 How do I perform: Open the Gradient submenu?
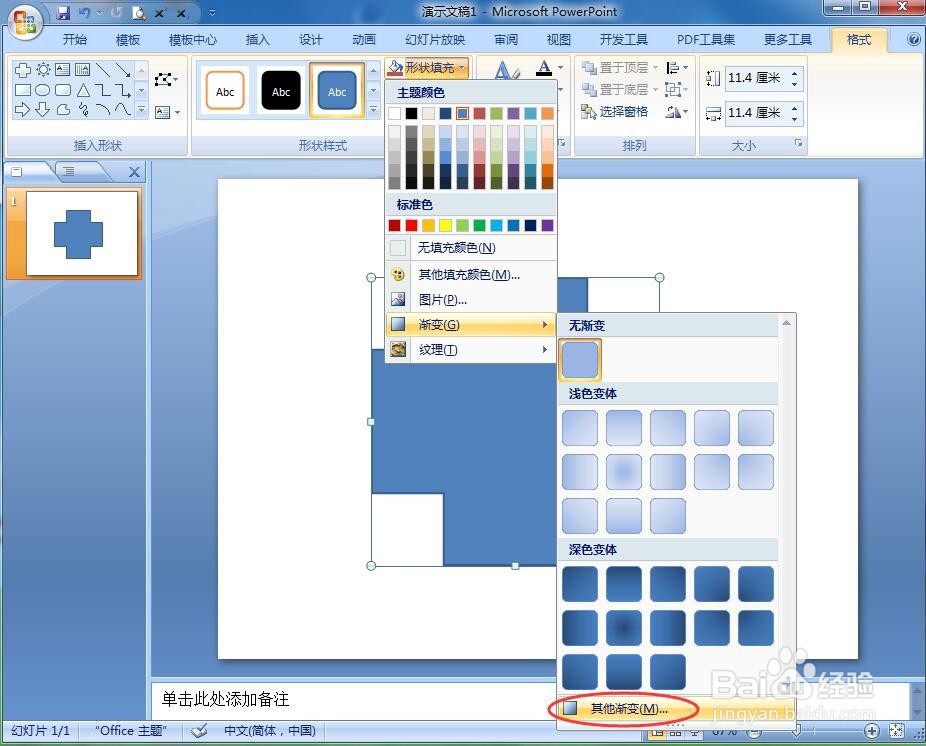(471, 324)
